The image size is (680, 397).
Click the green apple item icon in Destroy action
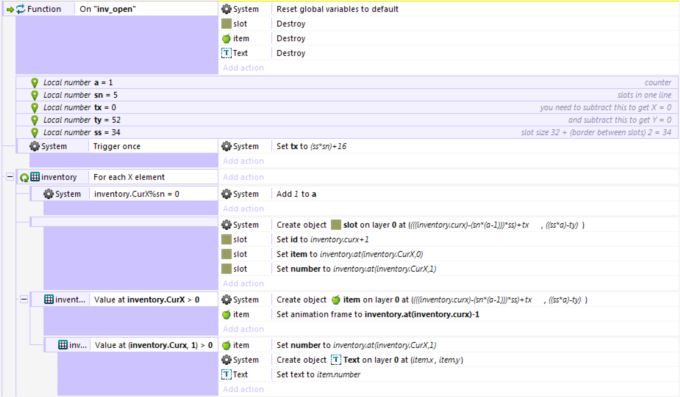click(226, 39)
